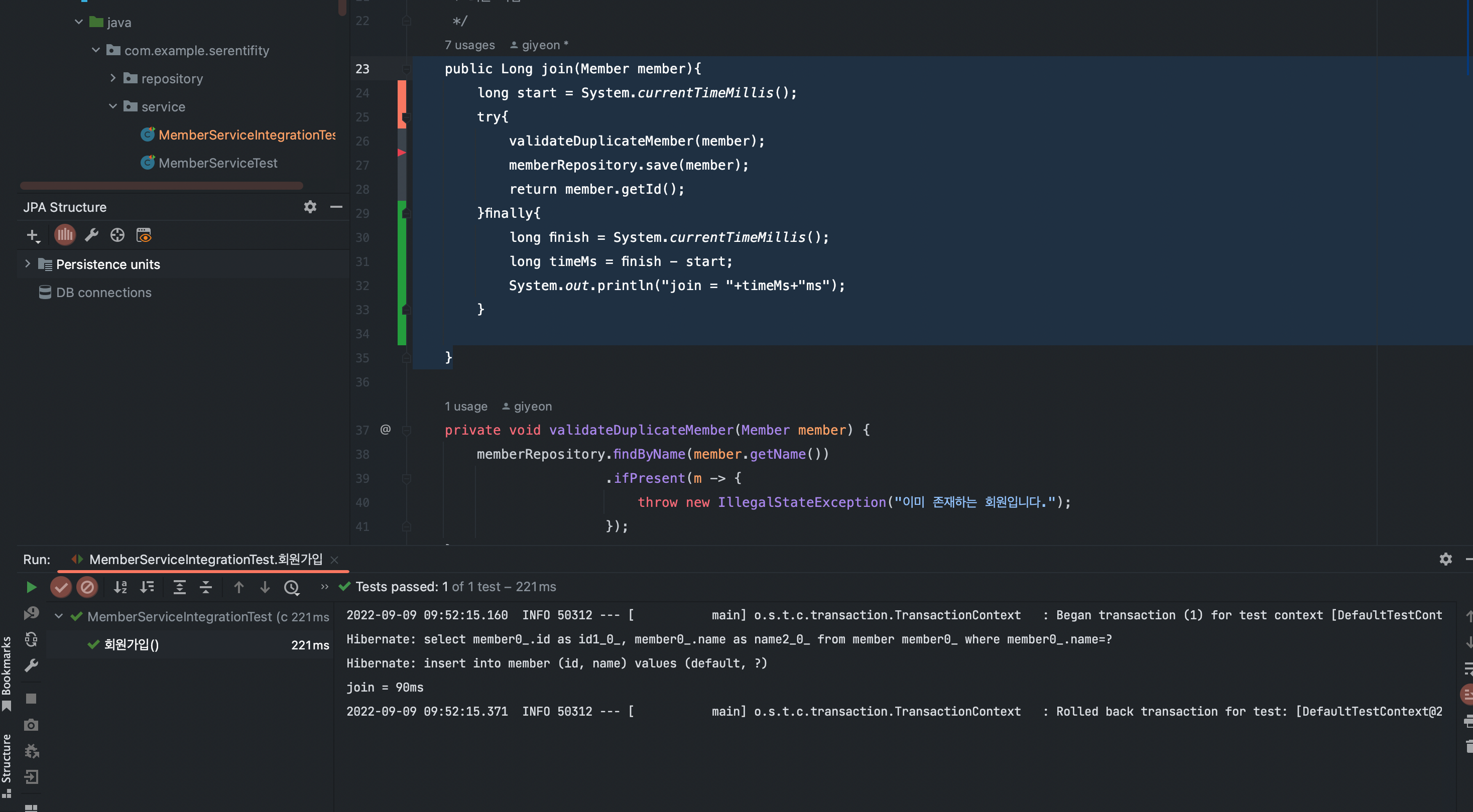This screenshot has width=1473, height=812.
Task: Expand all test results
Action: (180, 587)
